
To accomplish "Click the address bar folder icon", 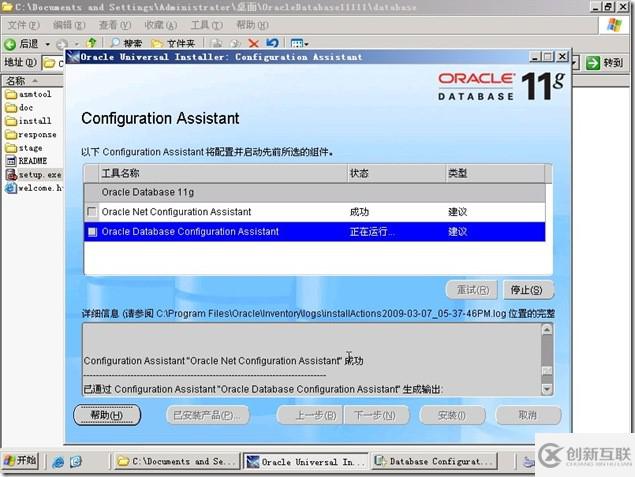I will [49, 63].
